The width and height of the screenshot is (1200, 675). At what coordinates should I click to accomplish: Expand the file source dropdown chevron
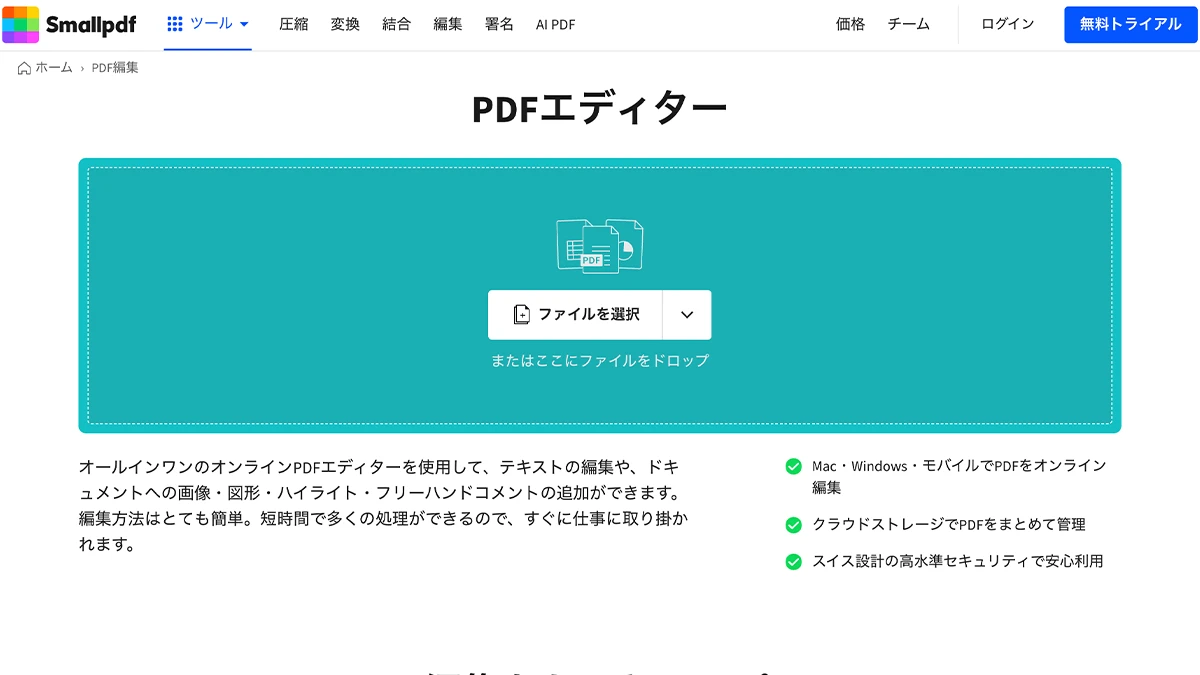(687, 314)
